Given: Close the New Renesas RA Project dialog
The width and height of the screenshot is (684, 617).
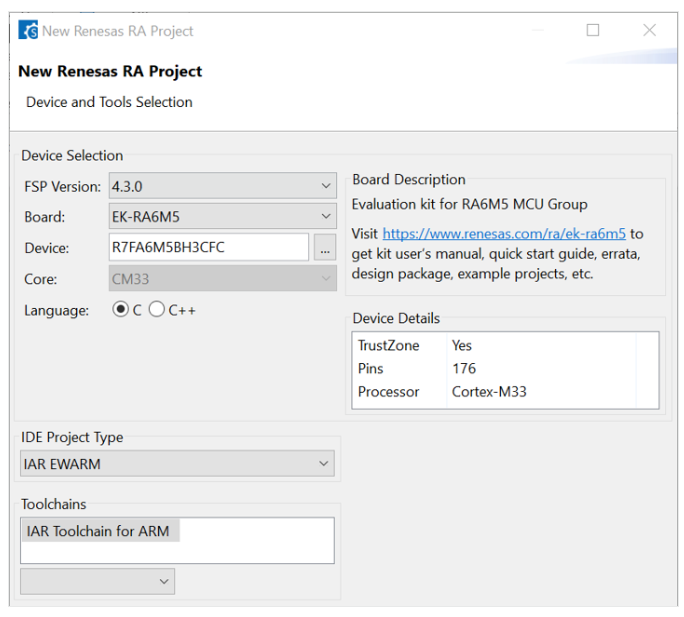Looking at the screenshot, I should [650, 30].
